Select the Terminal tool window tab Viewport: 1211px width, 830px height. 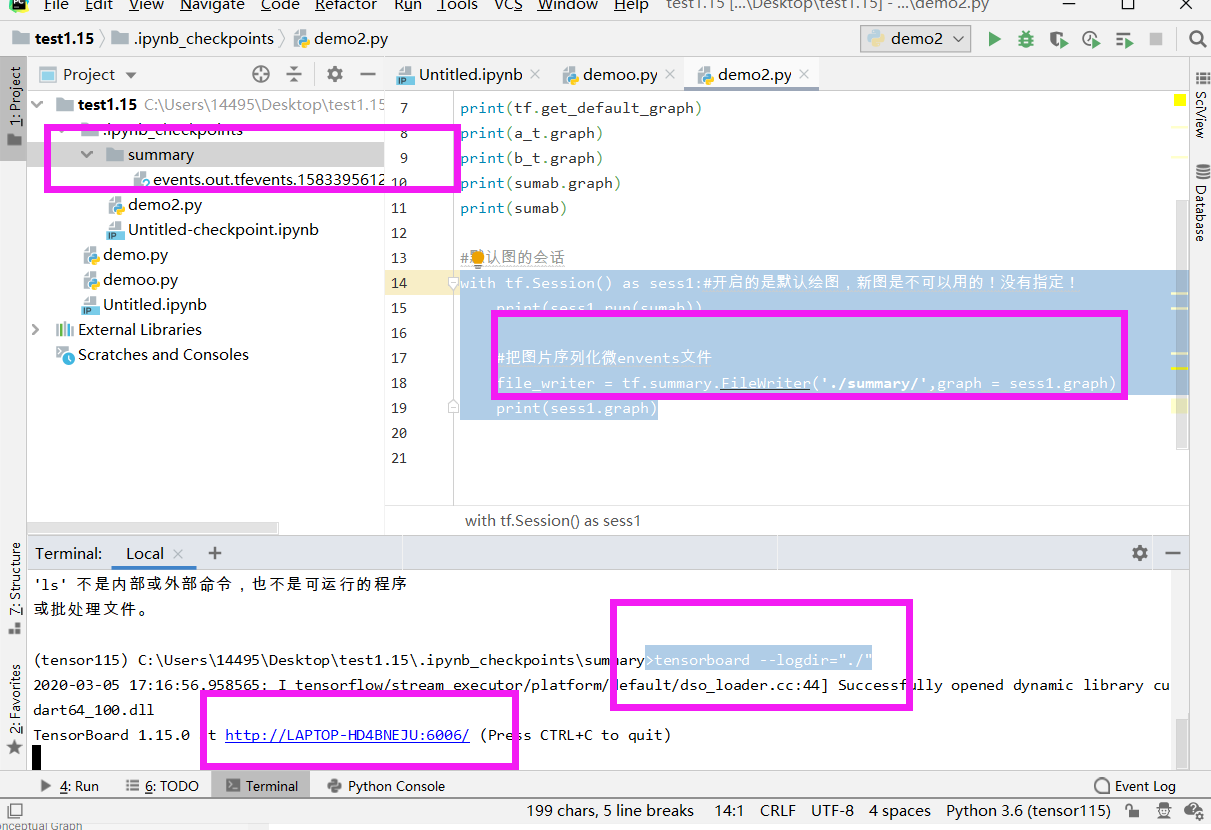pos(262,786)
